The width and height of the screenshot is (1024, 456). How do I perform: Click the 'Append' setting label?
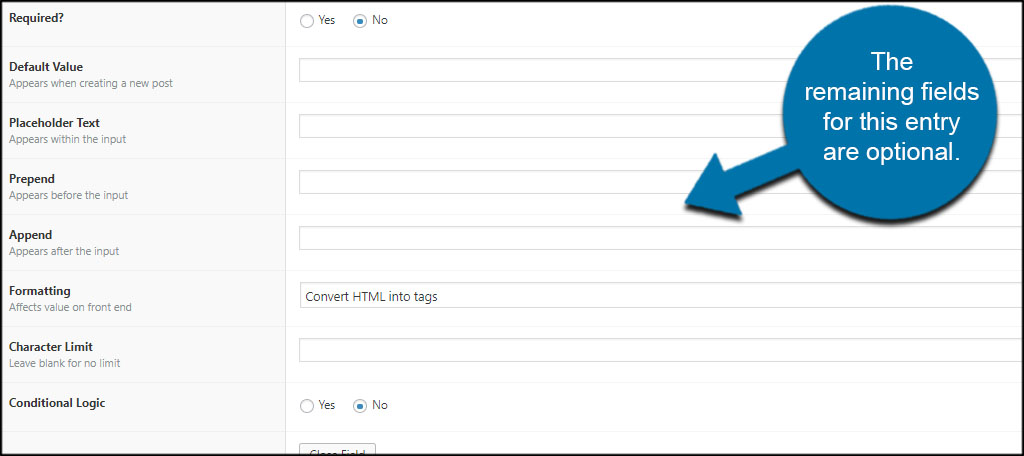pyautogui.click(x=31, y=235)
